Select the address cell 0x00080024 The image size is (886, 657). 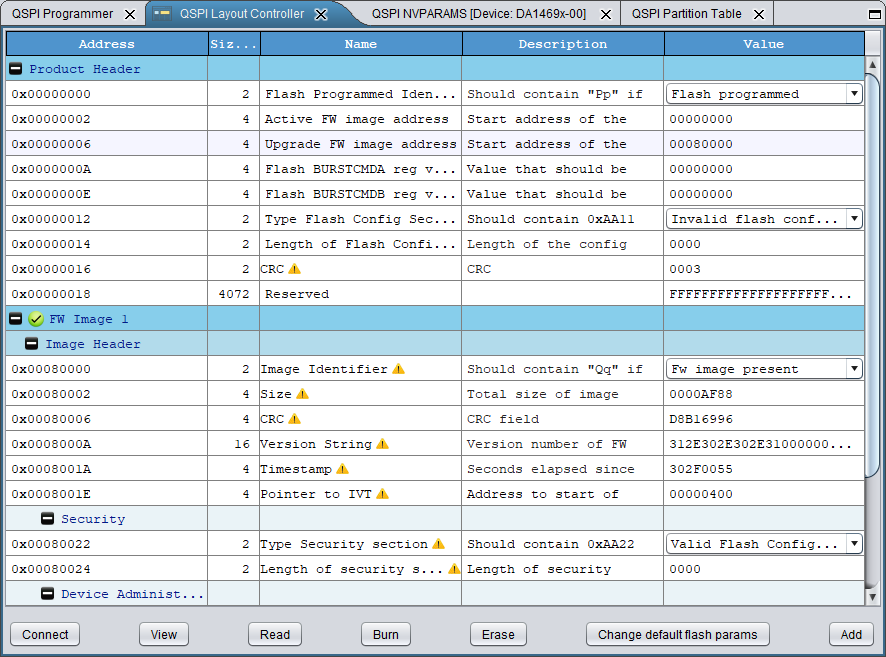(x=107, y=569)
